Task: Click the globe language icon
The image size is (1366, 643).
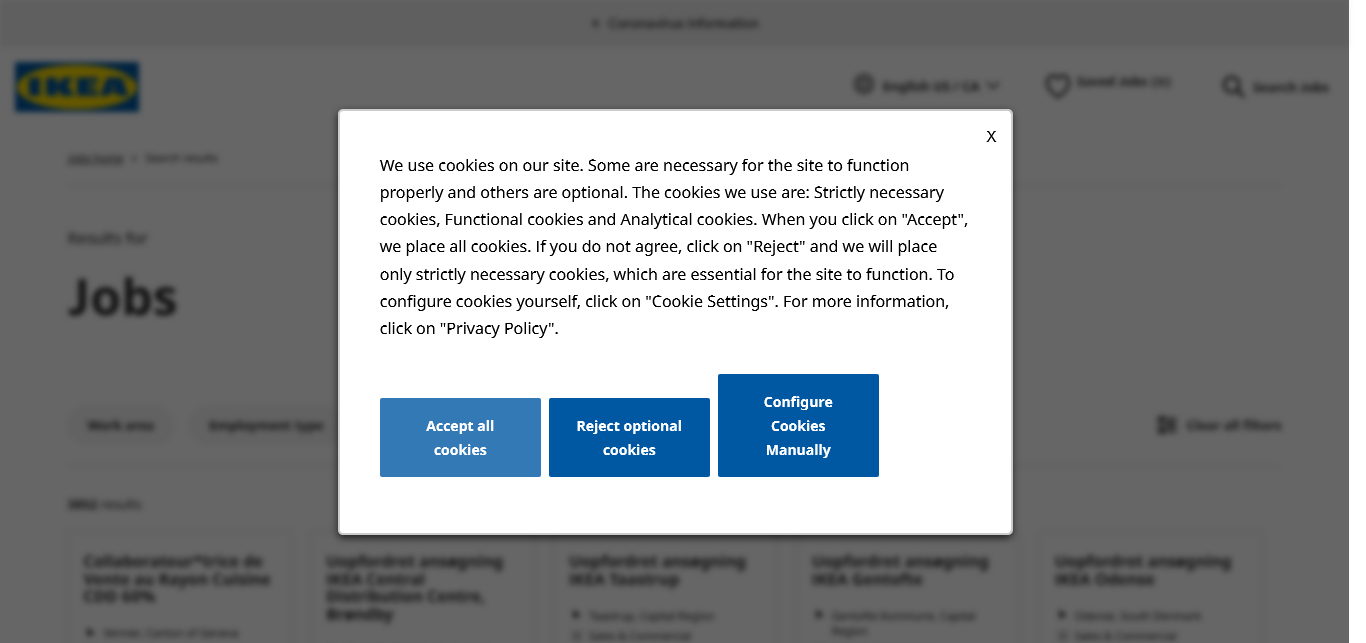Action: 864,85
